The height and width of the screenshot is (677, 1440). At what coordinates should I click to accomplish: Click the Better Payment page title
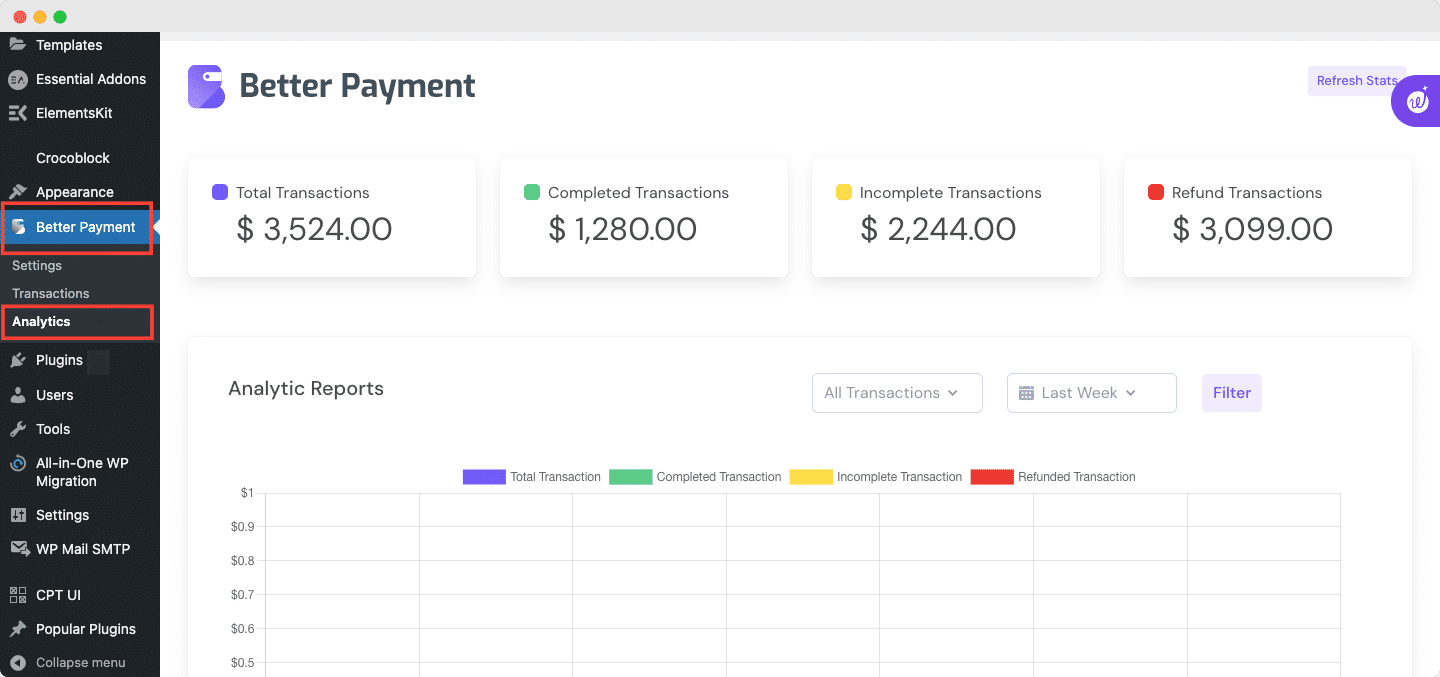[358, 86]
